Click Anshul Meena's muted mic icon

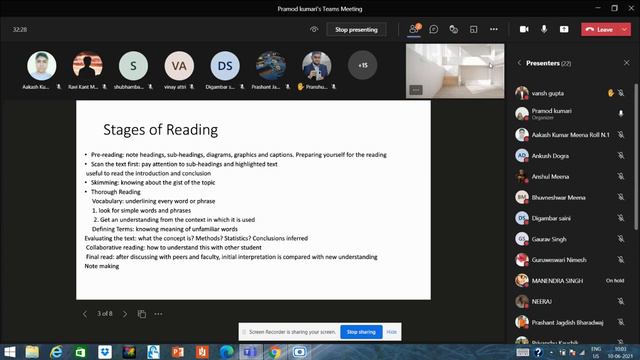(621, 176)
